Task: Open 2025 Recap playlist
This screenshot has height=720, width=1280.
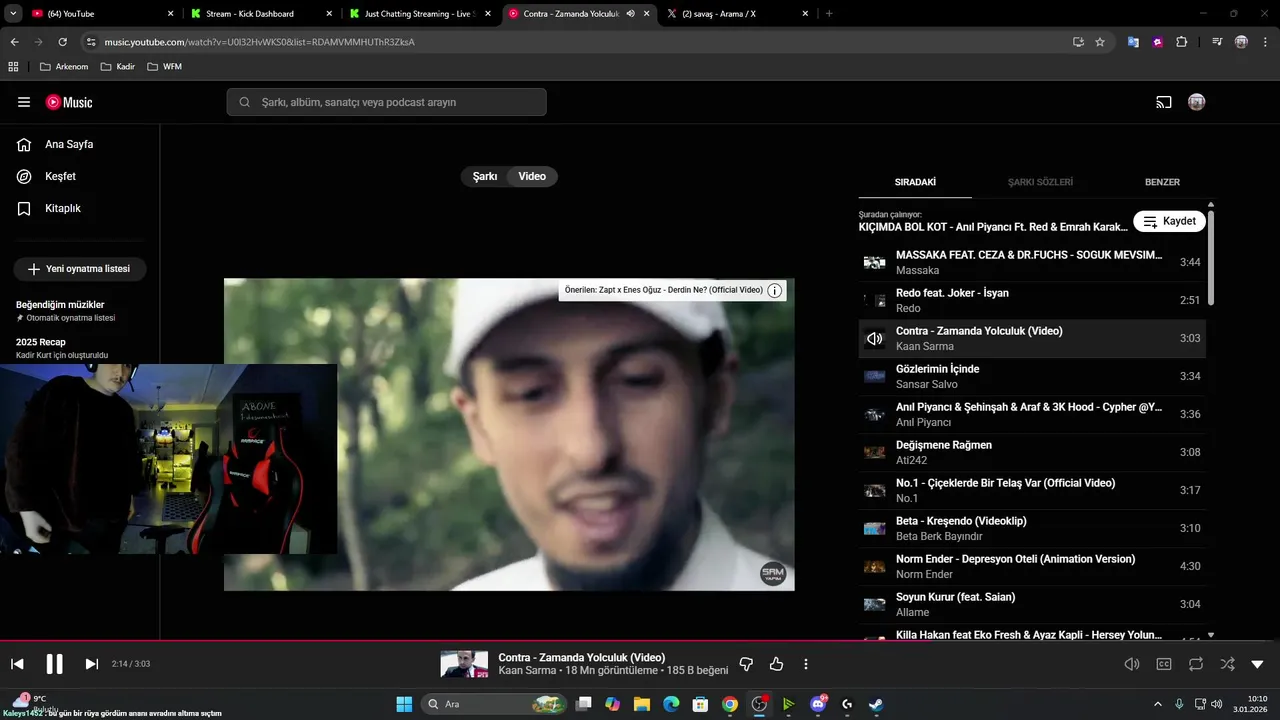Action: (x=80, y=348)
